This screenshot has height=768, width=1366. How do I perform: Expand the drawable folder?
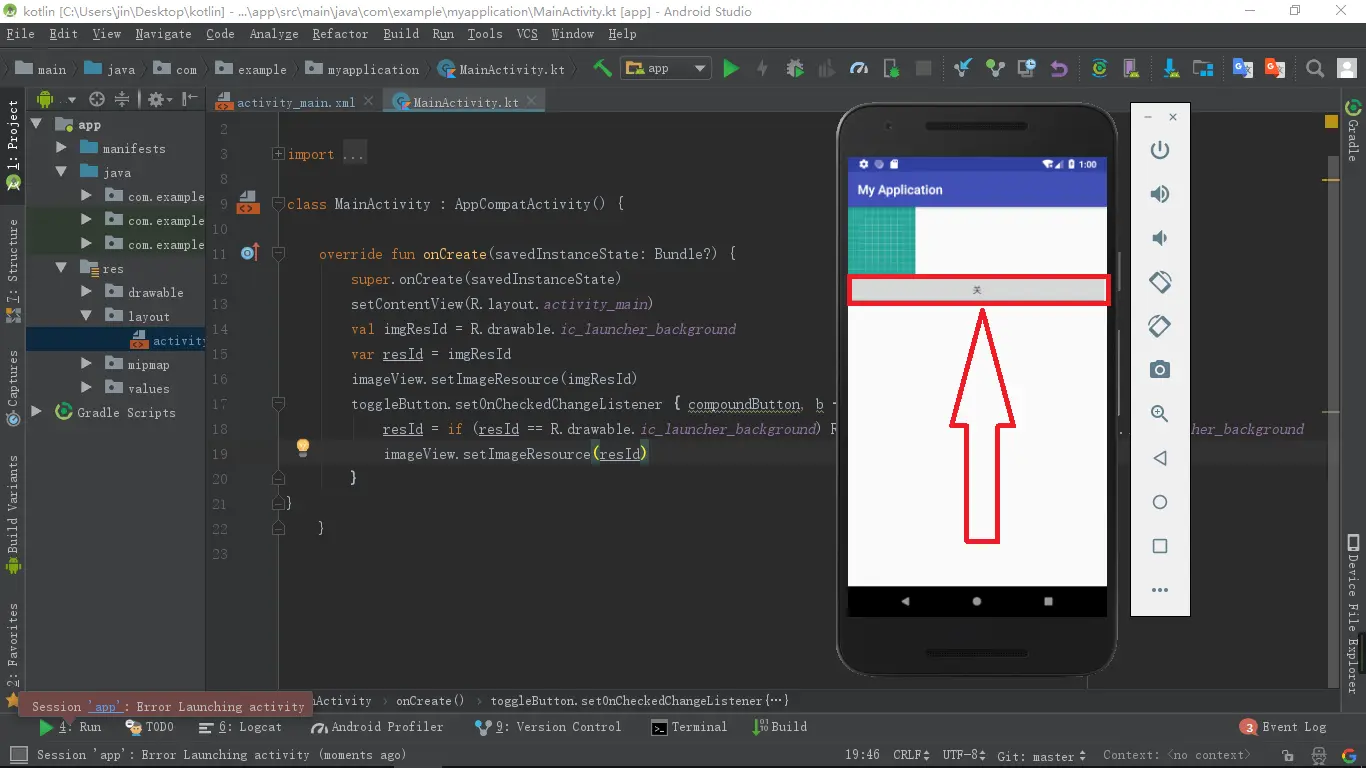87,292
